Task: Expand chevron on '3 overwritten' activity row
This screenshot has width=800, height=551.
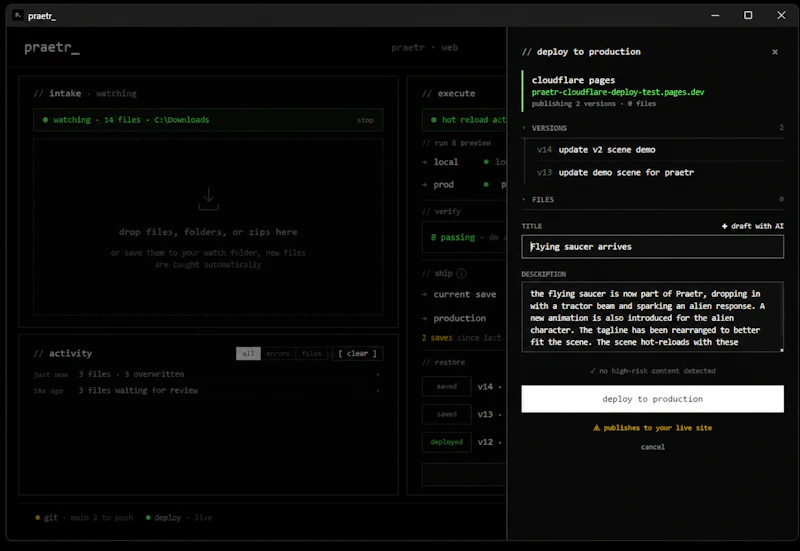Action: [x=378, y=374]
